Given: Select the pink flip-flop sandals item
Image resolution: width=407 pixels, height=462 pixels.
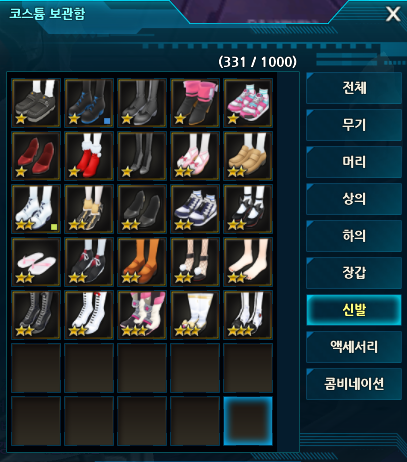Looking at the screenshot, I should click(36, 262).
